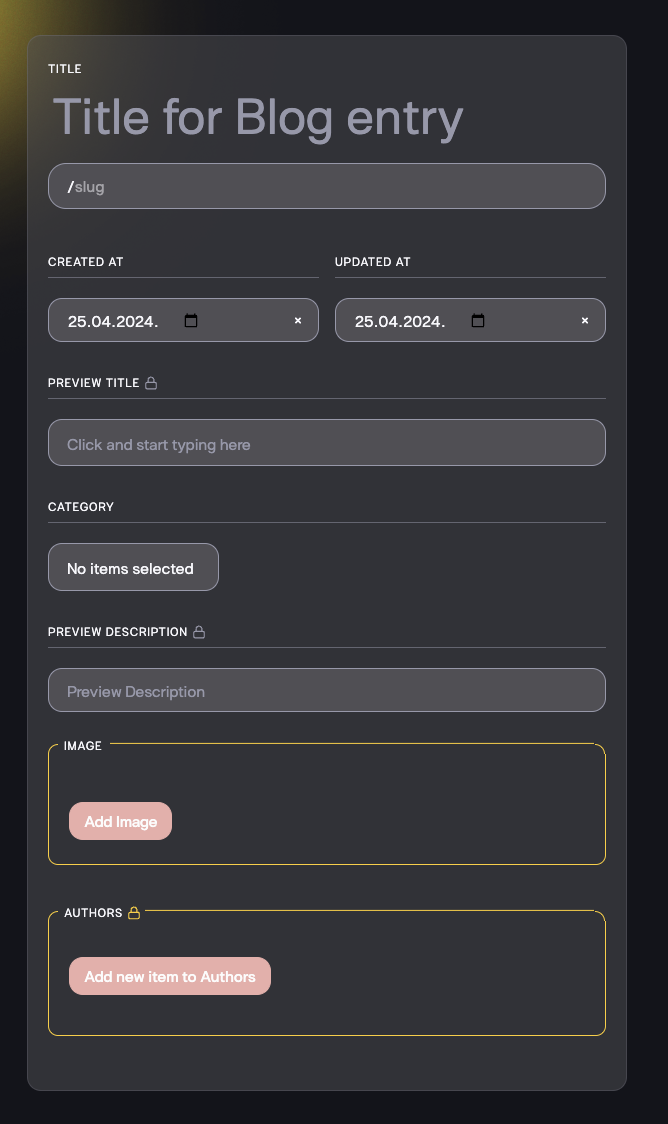Screen dimensions: 668x1124
Task: Click the lock icon beside Preview Description
Action: point(199,632)
